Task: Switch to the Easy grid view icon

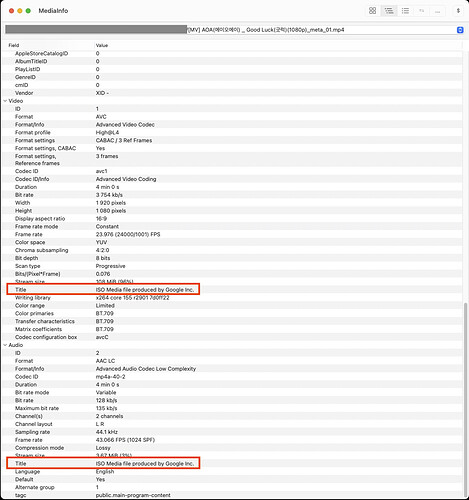Action: (x=372, y=11)
